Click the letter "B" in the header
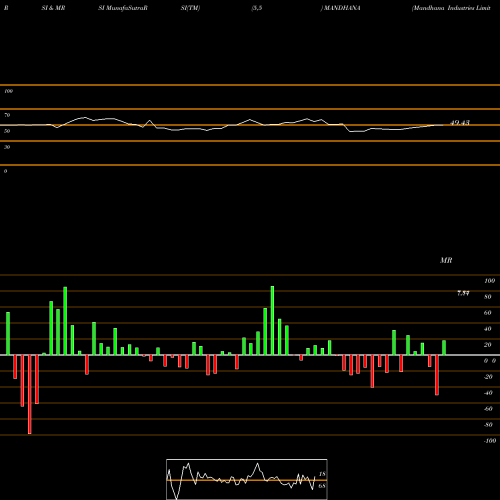The height and width of the screenshot is (500, 500). click(x=6, y=8)
